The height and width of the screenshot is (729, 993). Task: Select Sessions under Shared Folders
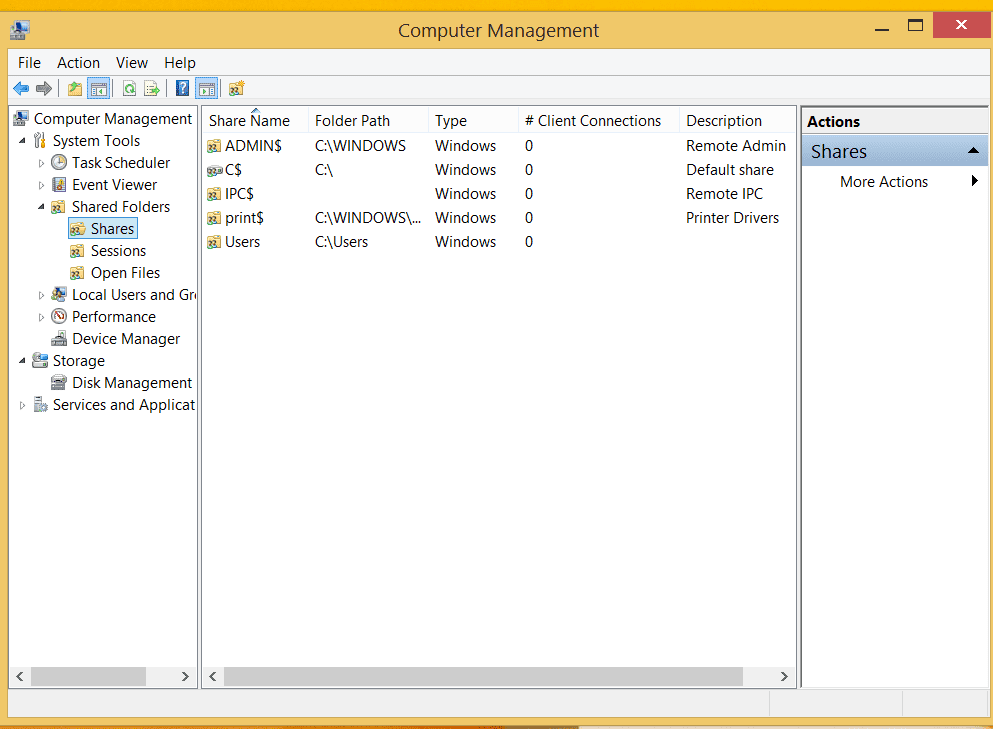coord(118,251)
